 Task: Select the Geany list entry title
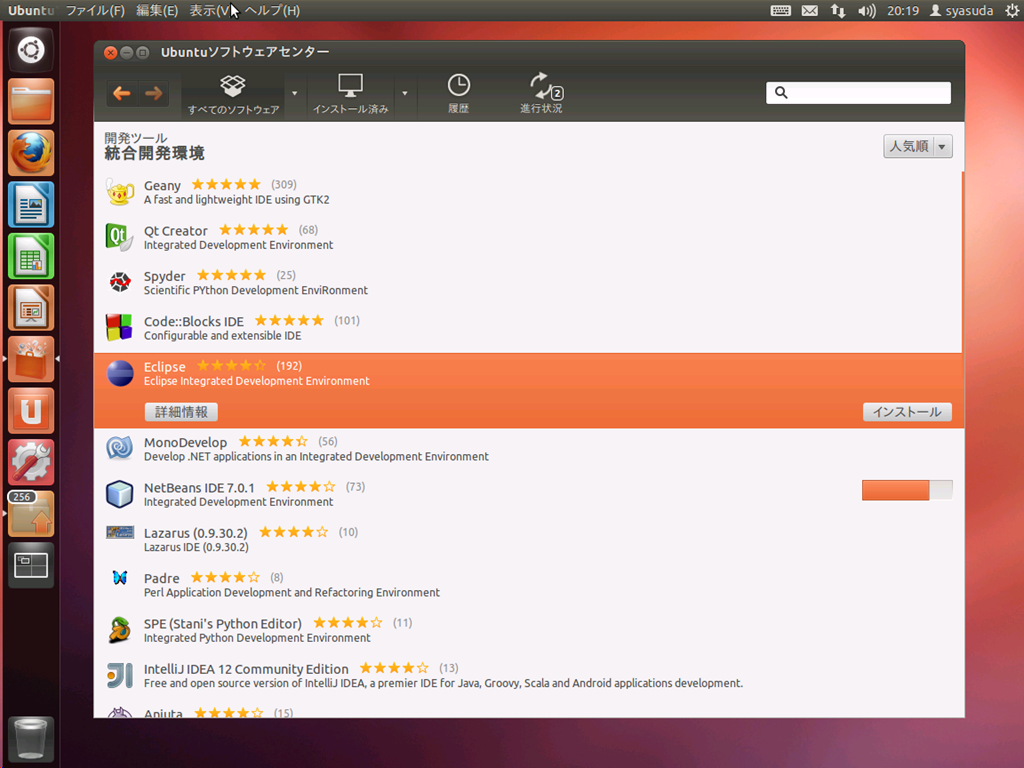tap(162, 185)
